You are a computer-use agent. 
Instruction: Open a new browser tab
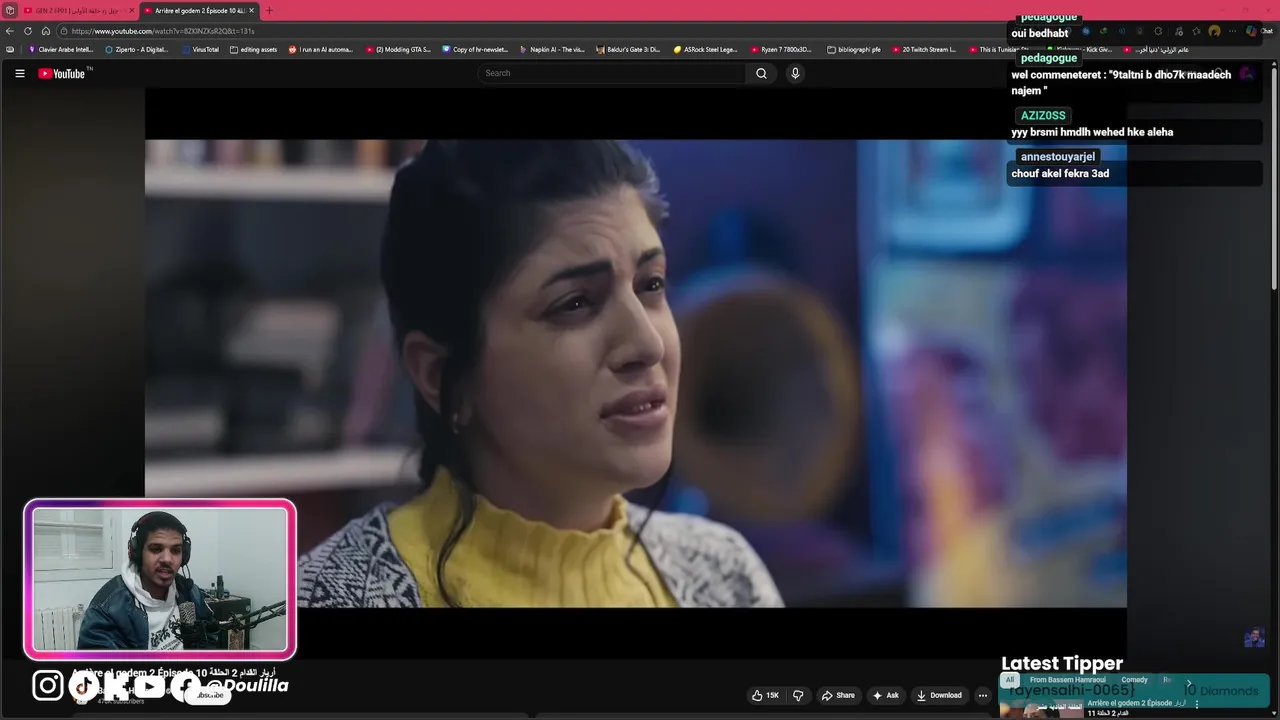point(269,10)
